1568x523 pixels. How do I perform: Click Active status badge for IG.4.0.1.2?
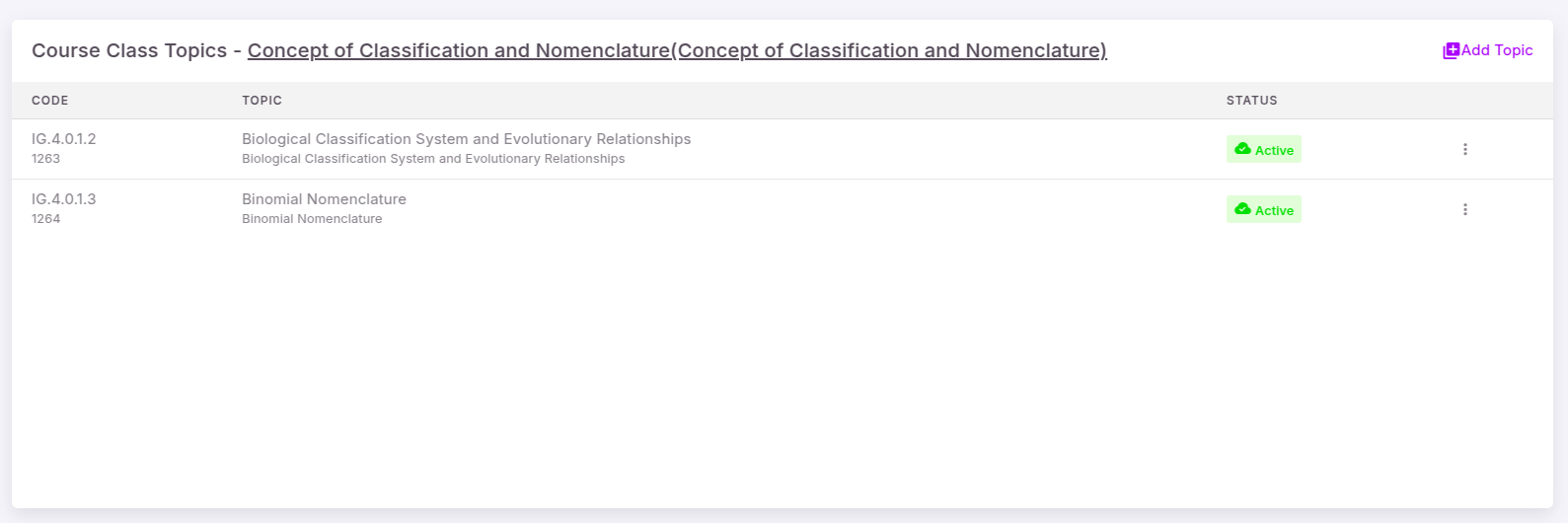(x=1264, y=149)
